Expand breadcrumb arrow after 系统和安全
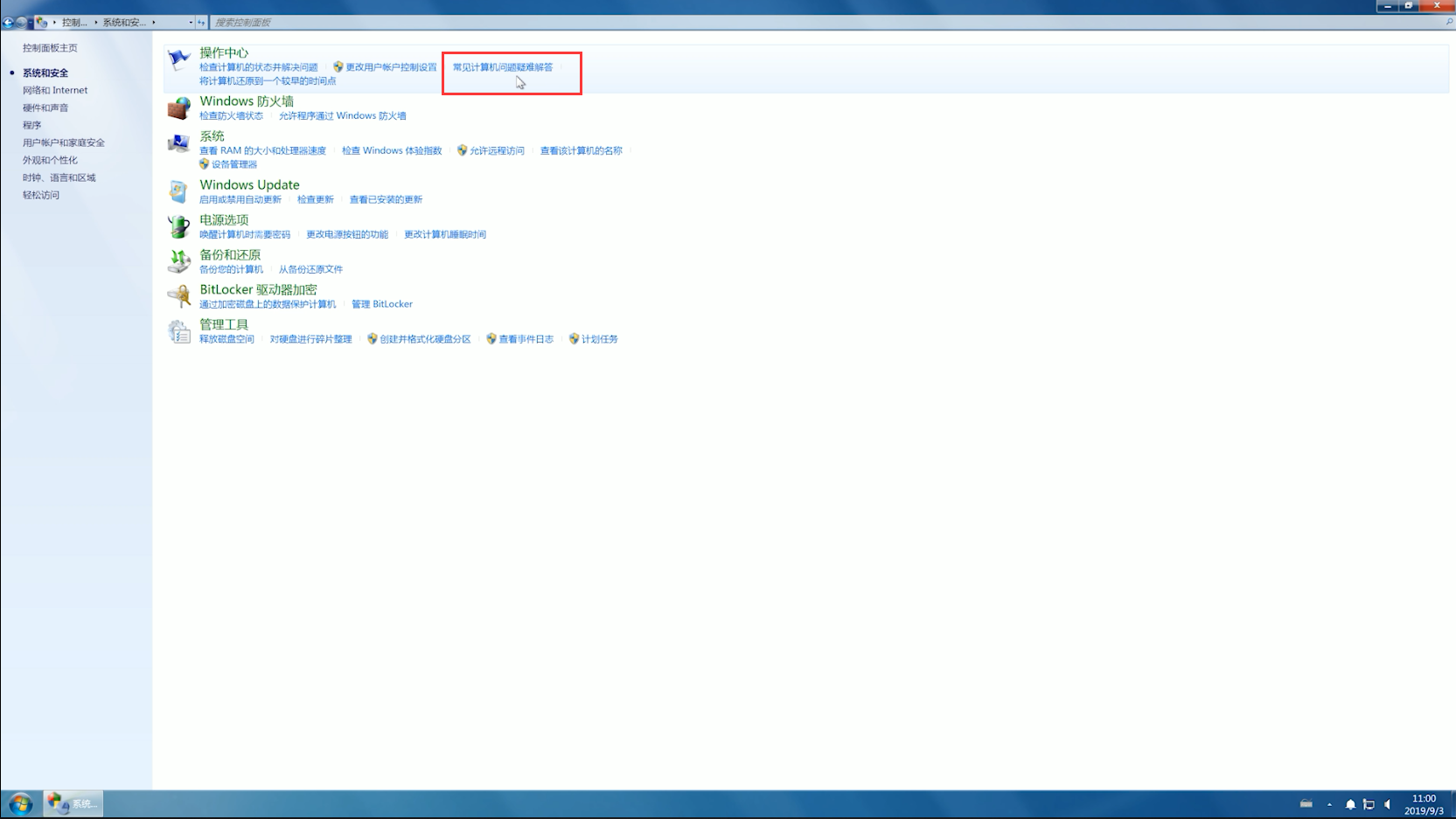 154,22
